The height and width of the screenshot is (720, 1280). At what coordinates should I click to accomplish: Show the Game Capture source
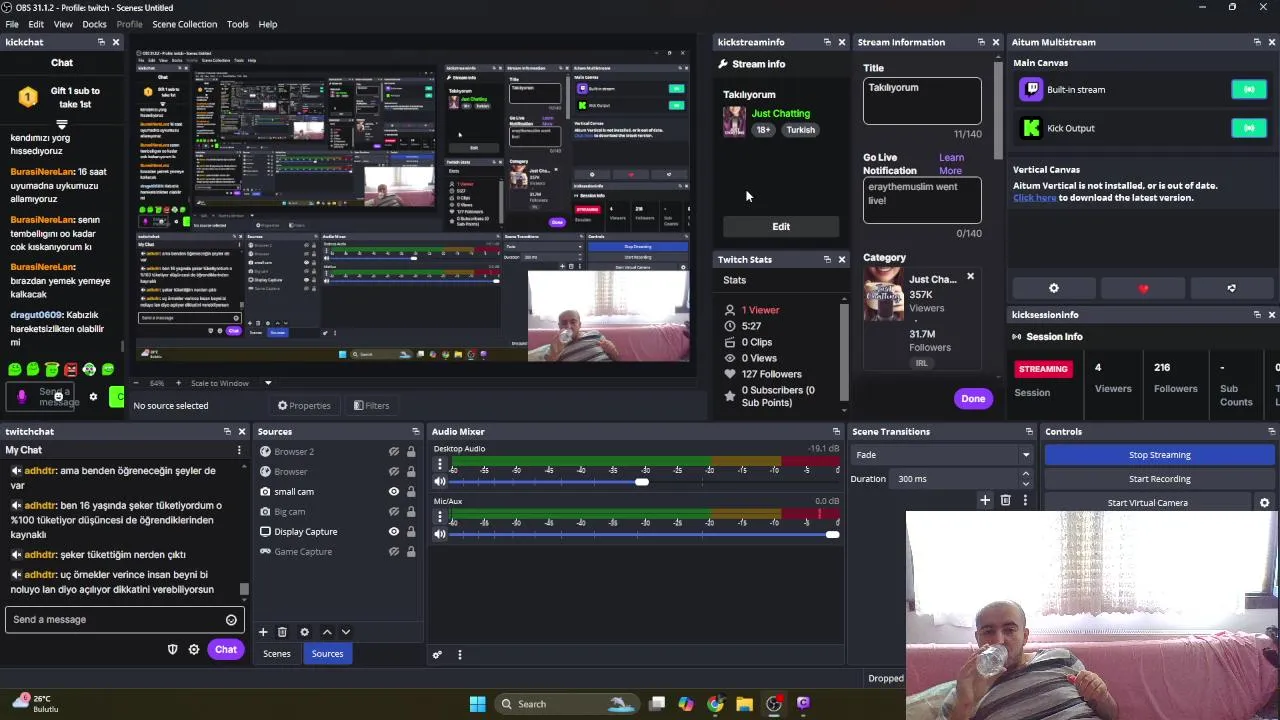(x=394, y=552)
